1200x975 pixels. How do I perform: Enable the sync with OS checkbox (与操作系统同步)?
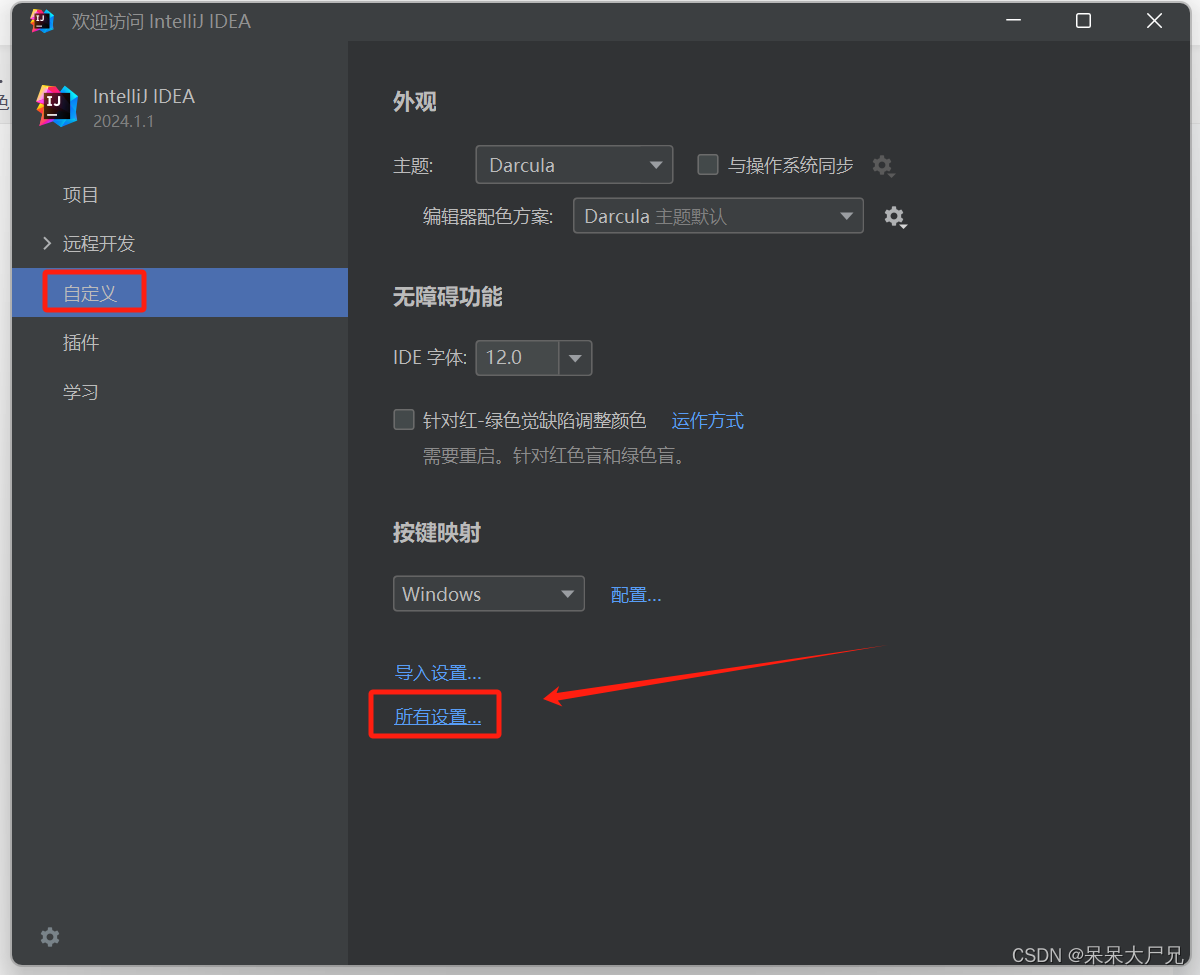[x=708, y=165]
